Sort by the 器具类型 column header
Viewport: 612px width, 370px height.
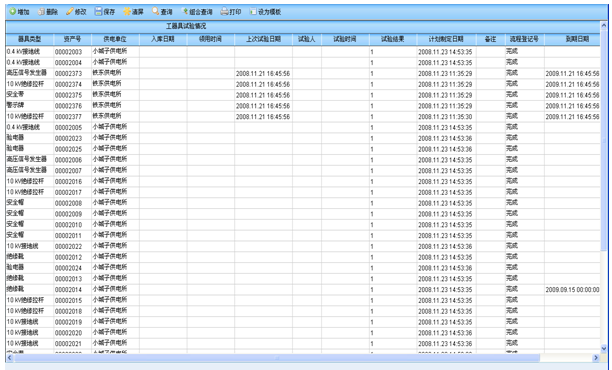(x=30, y=39)
